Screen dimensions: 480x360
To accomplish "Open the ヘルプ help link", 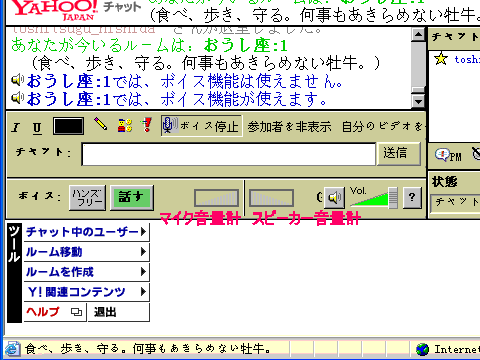I will point(55,312).
